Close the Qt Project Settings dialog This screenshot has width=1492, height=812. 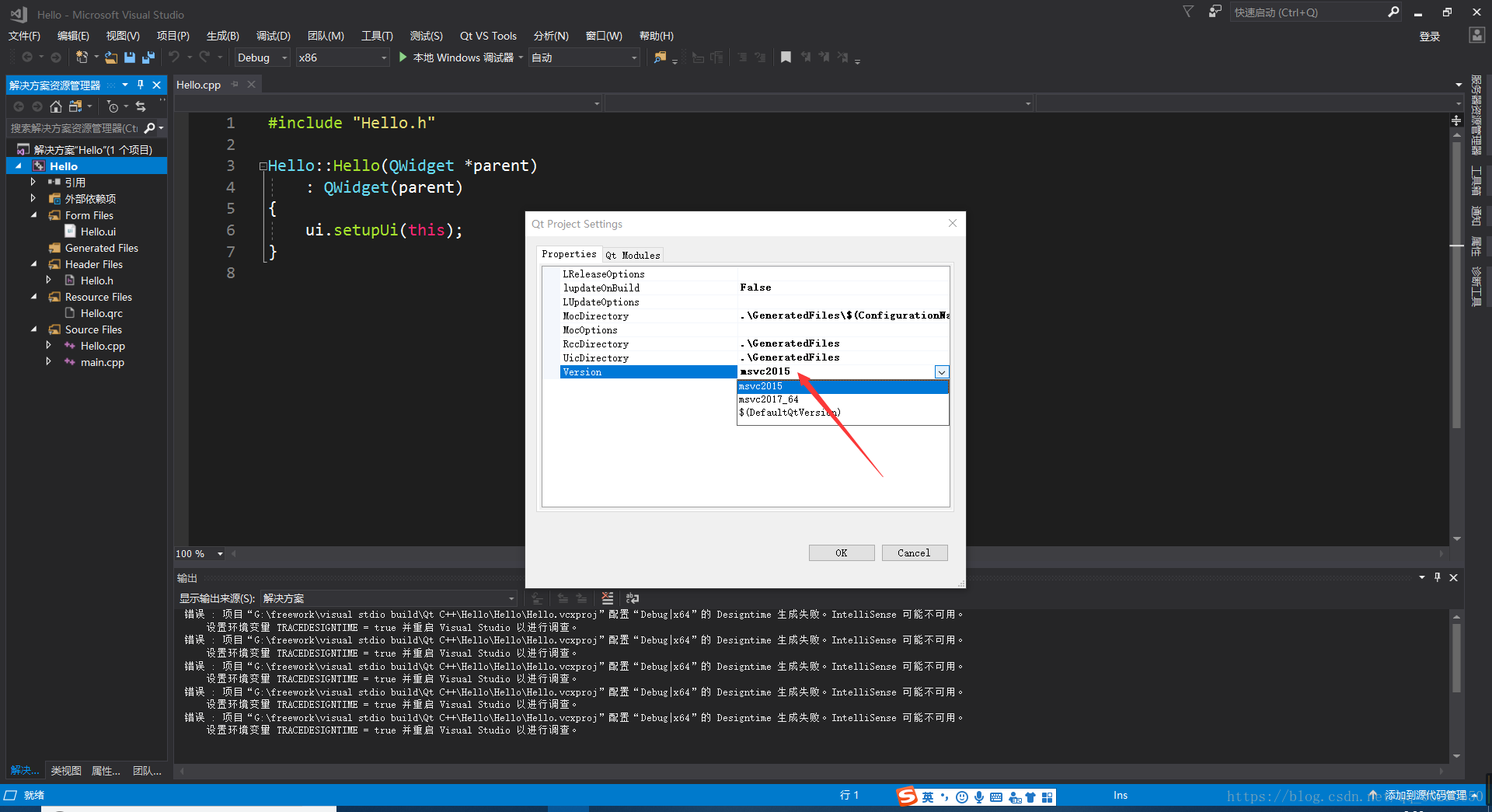tap(952, 224)
